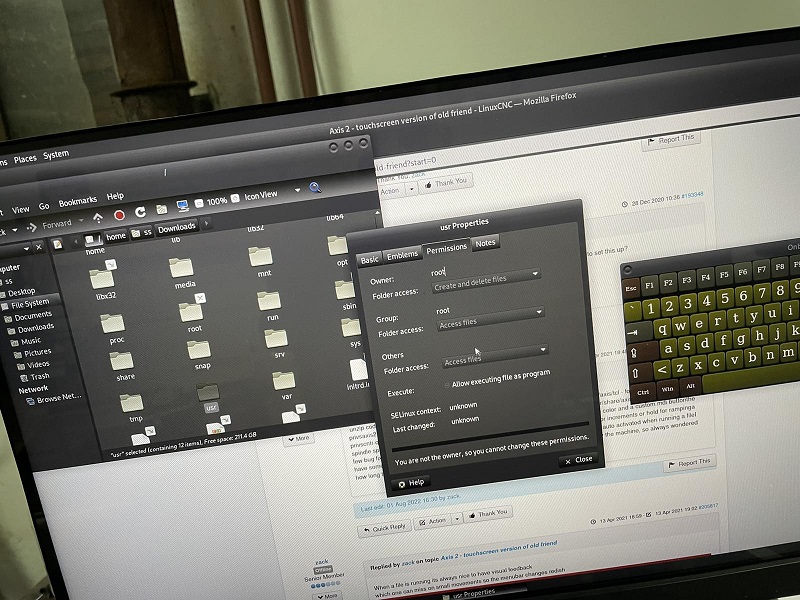Image resolution: width=800 pixels, height=600 pixels.
Task: Switch to the Emblems tab
Action: (x=402, y=255)
